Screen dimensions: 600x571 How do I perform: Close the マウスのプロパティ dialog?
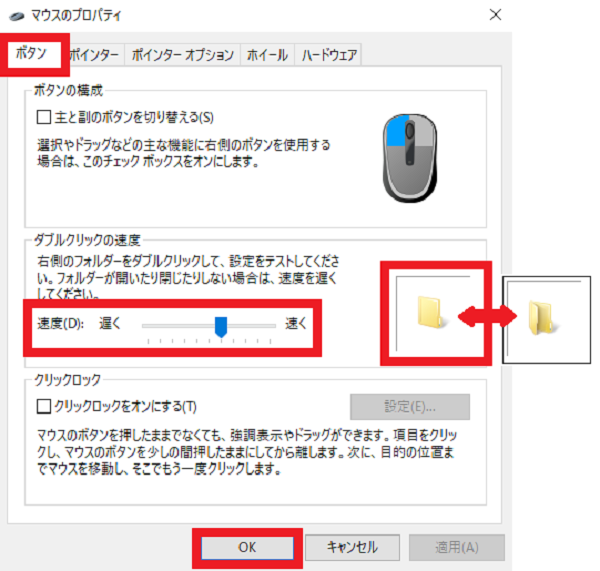495,15
